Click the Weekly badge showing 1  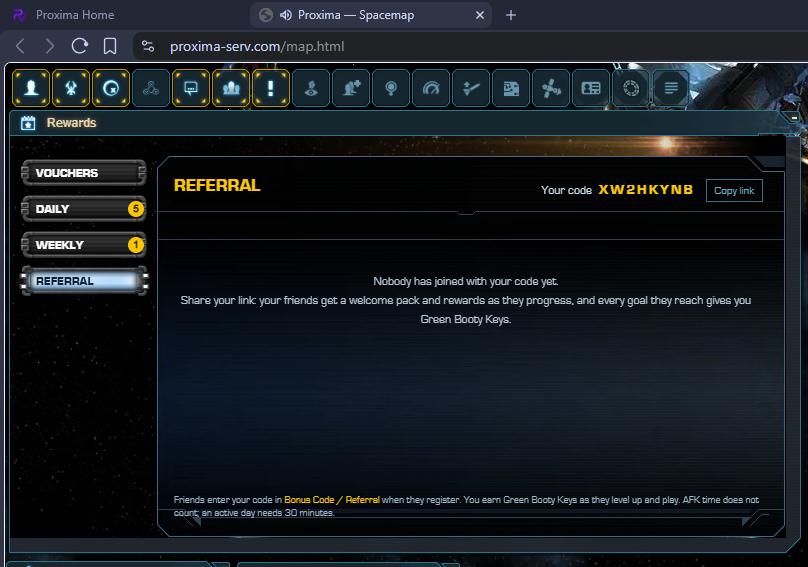coord(136,245)
